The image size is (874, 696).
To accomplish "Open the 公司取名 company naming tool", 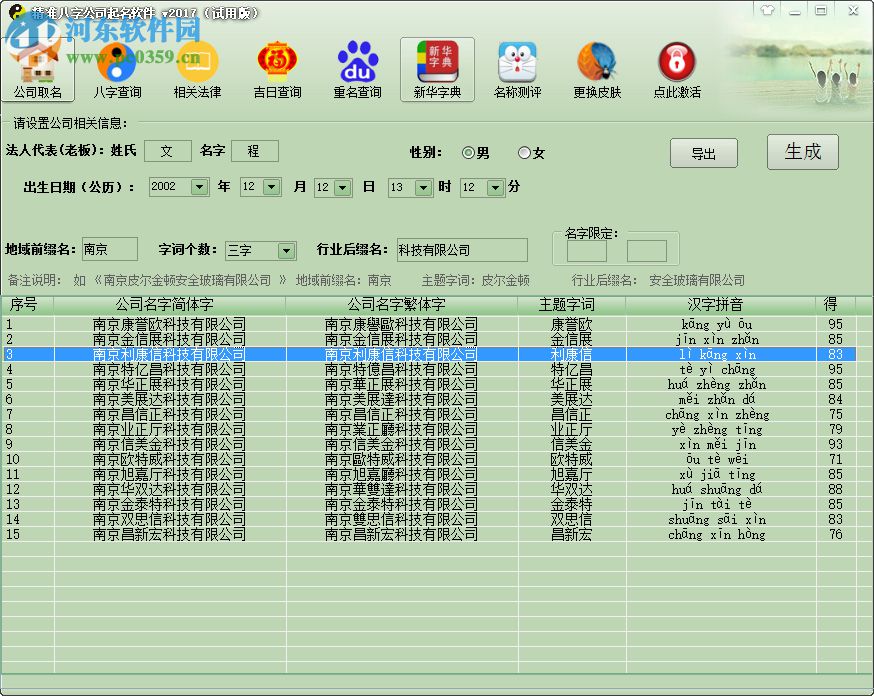I will click(x=39, y=70).
